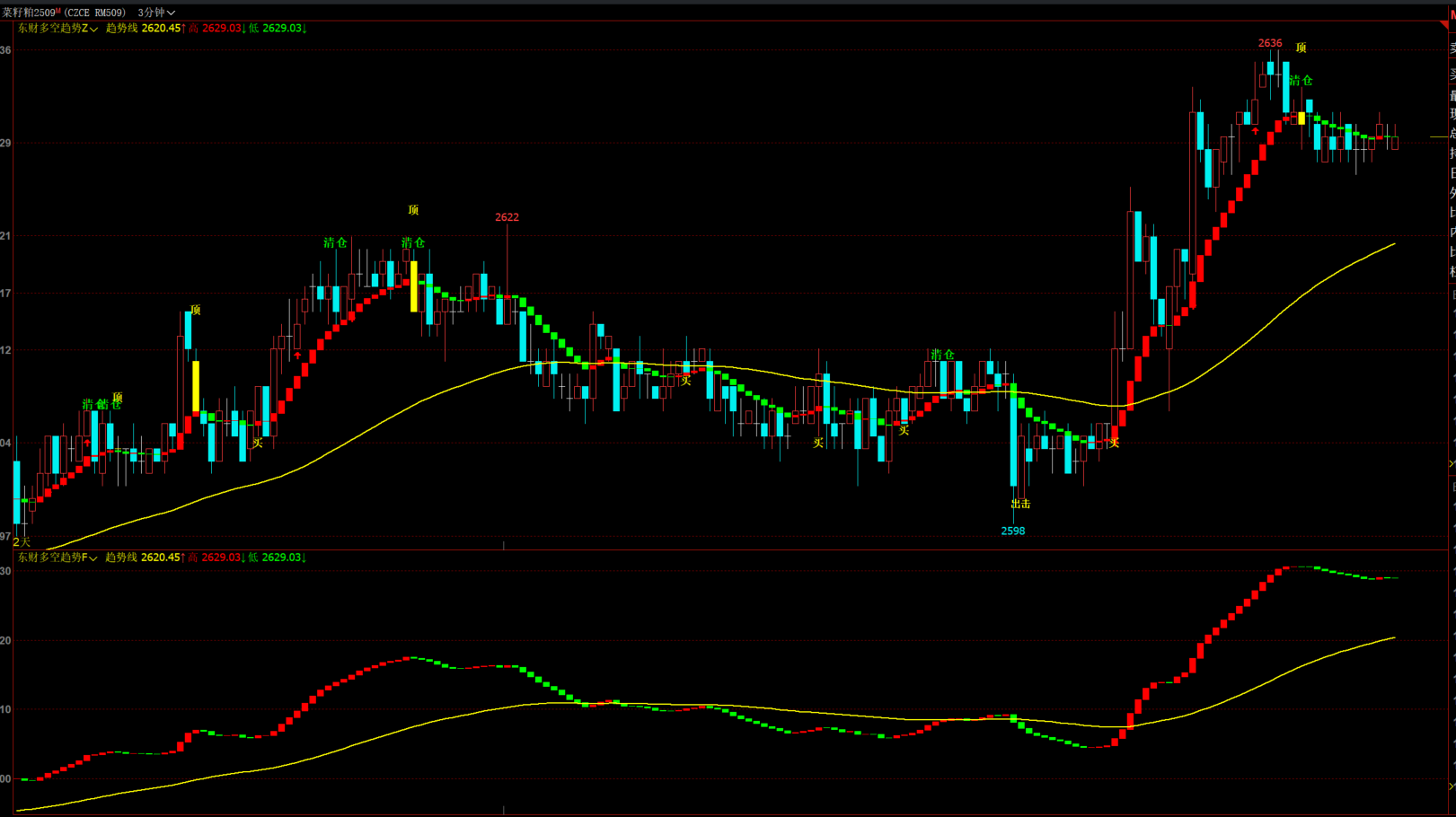Click 低 2629.03 in the 东财多空趋势F header
This screenshot has width=1456, height=817.
(x=277, y=558)
